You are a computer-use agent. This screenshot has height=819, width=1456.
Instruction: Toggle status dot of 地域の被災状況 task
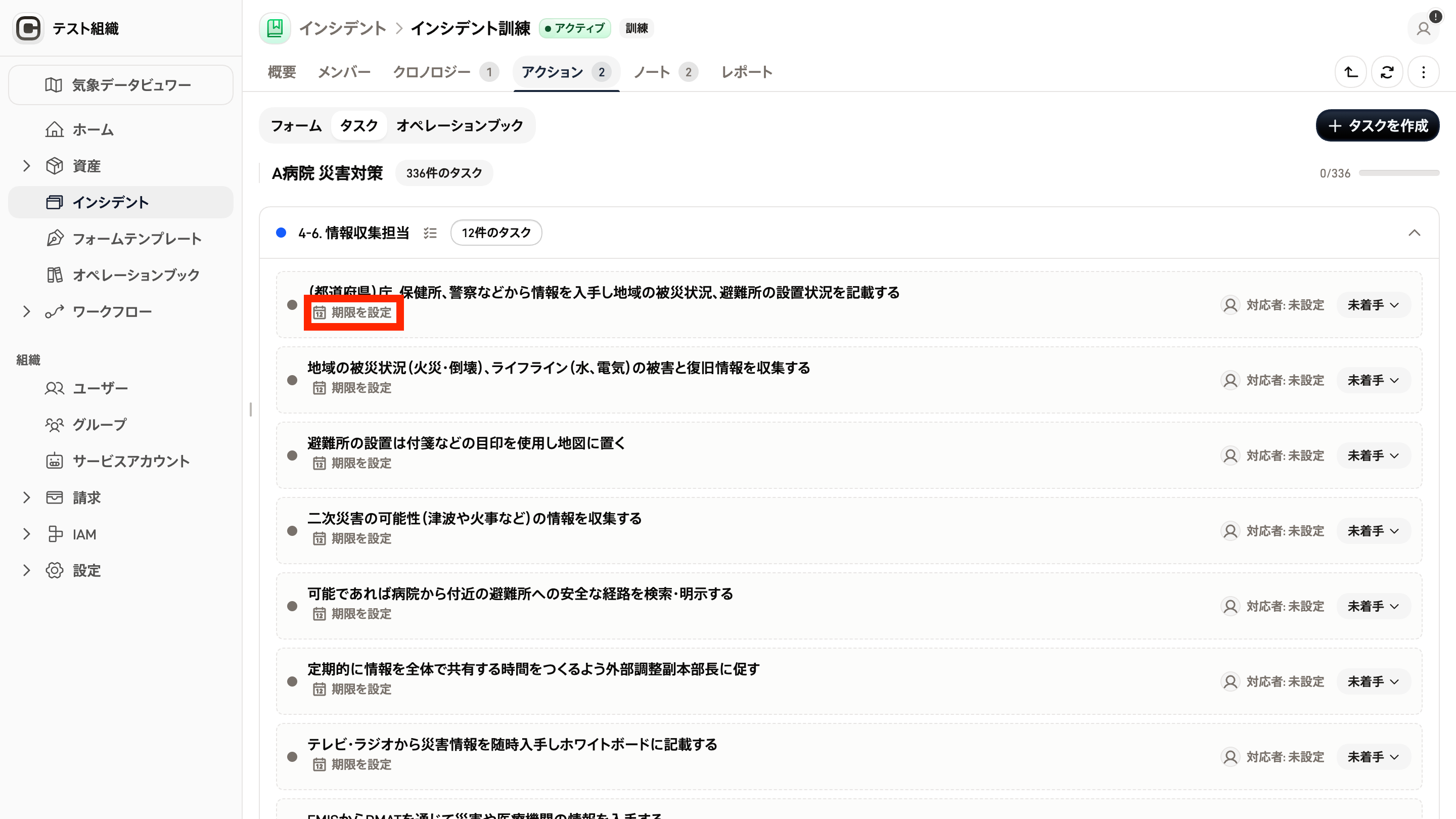(x=292, y=380)
